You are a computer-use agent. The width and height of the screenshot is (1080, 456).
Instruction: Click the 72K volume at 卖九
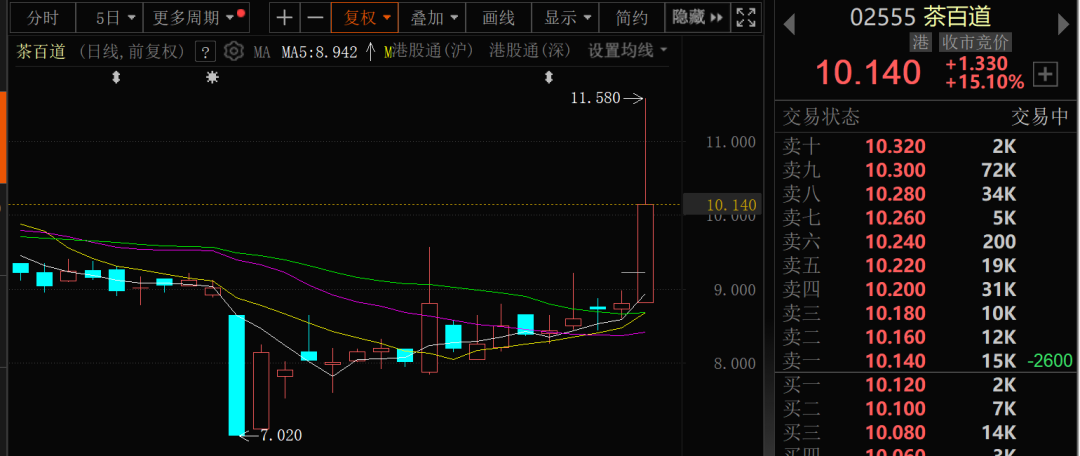point(999,170)
